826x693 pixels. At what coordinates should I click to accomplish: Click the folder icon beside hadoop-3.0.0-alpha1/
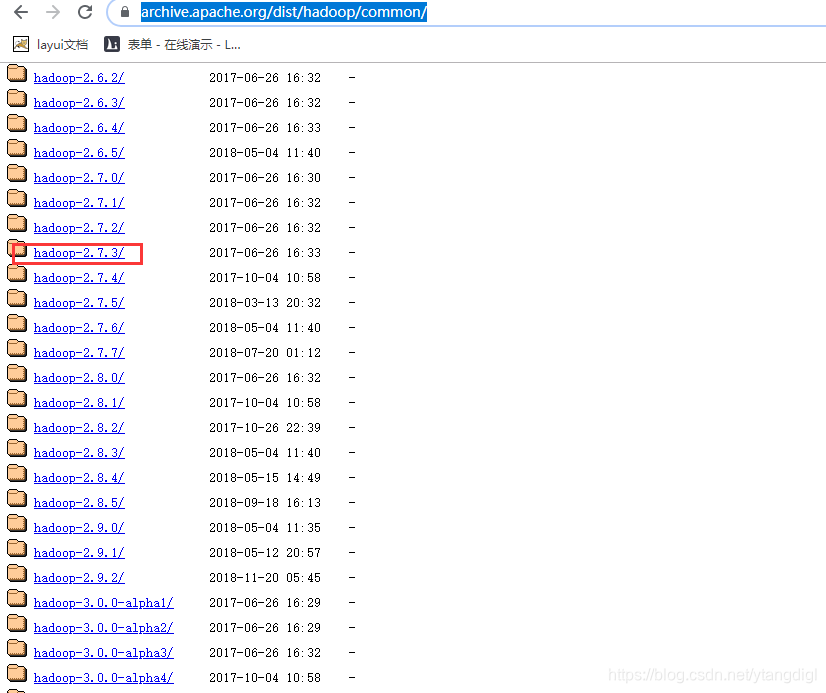17,598
